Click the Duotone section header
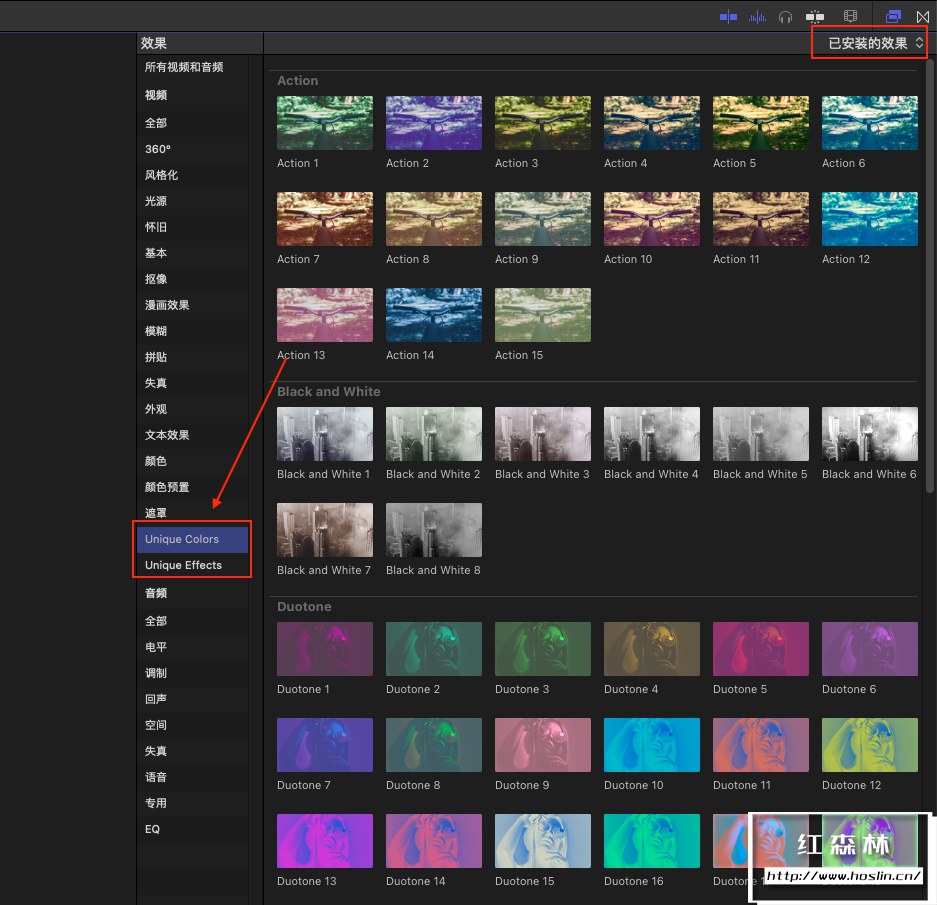 coord(304,607)
